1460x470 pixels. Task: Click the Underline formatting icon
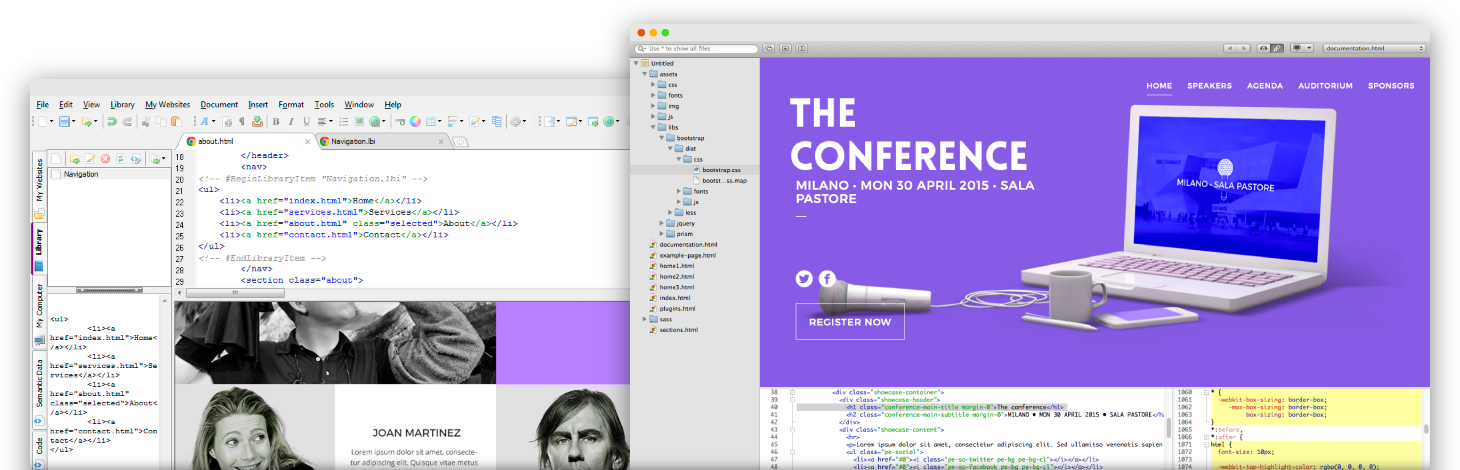[x=305, y=122]
